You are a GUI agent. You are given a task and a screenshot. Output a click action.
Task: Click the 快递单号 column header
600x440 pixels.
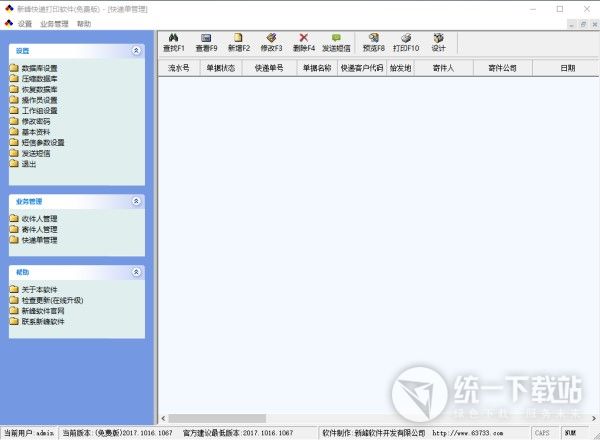click(269, 69)
